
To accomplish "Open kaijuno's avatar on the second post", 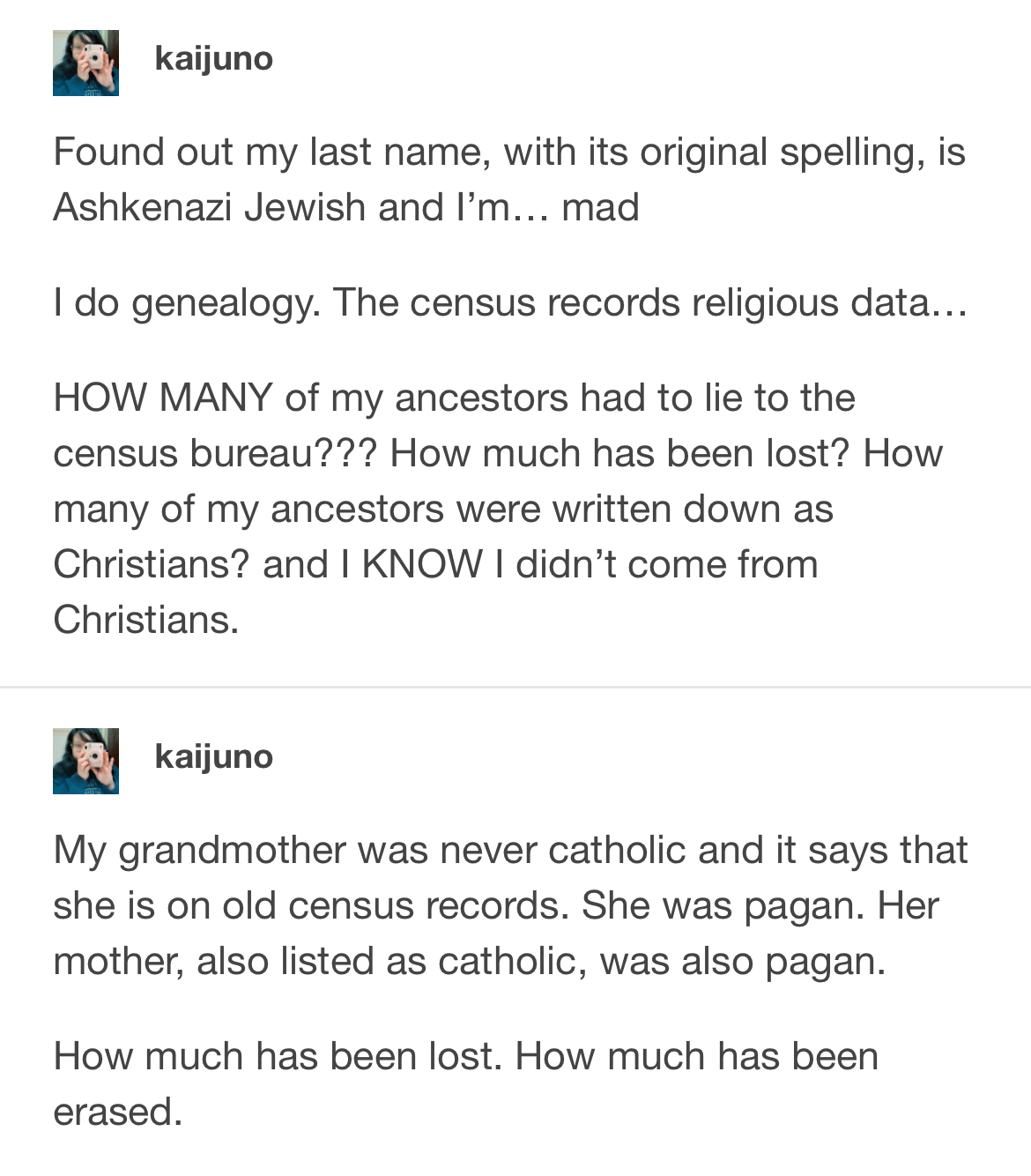I will tap(85, 761).
